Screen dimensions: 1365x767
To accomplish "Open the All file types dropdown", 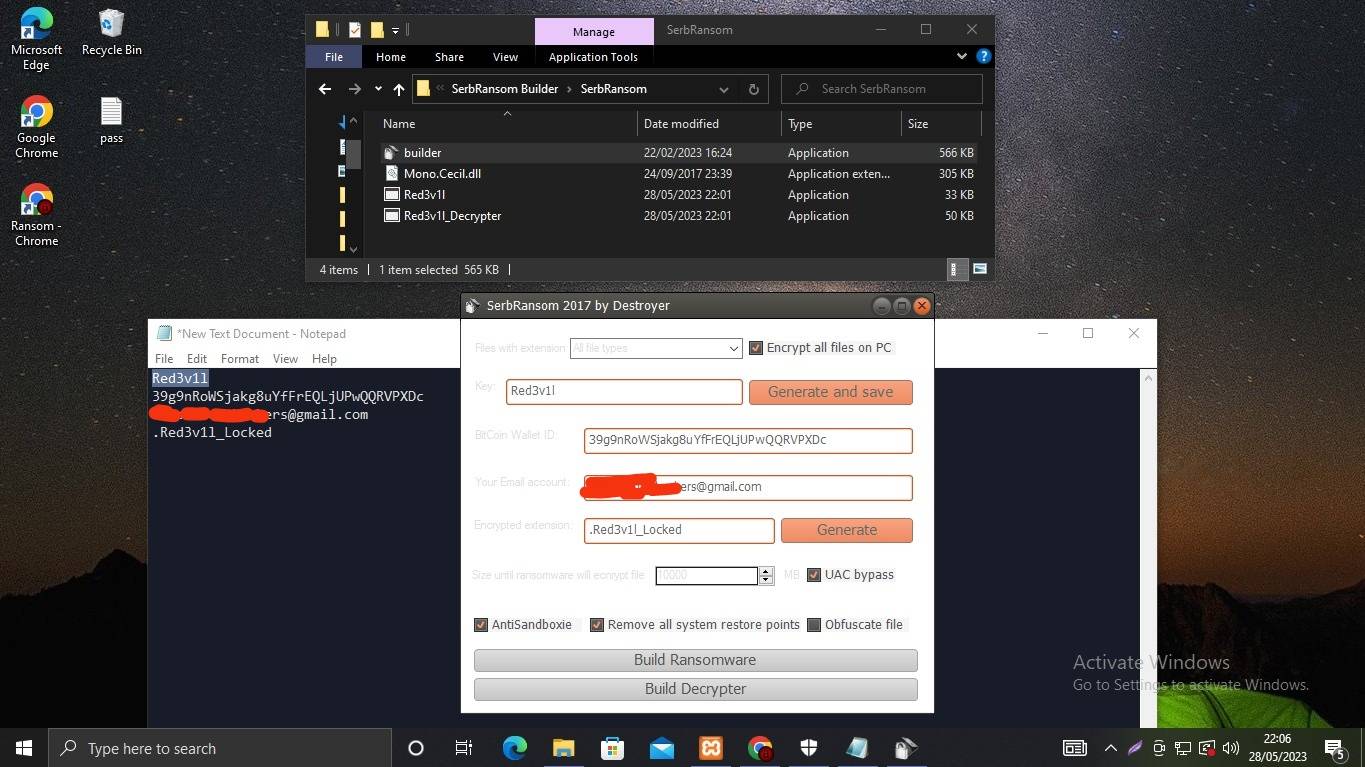I will (x=656, y=348).
